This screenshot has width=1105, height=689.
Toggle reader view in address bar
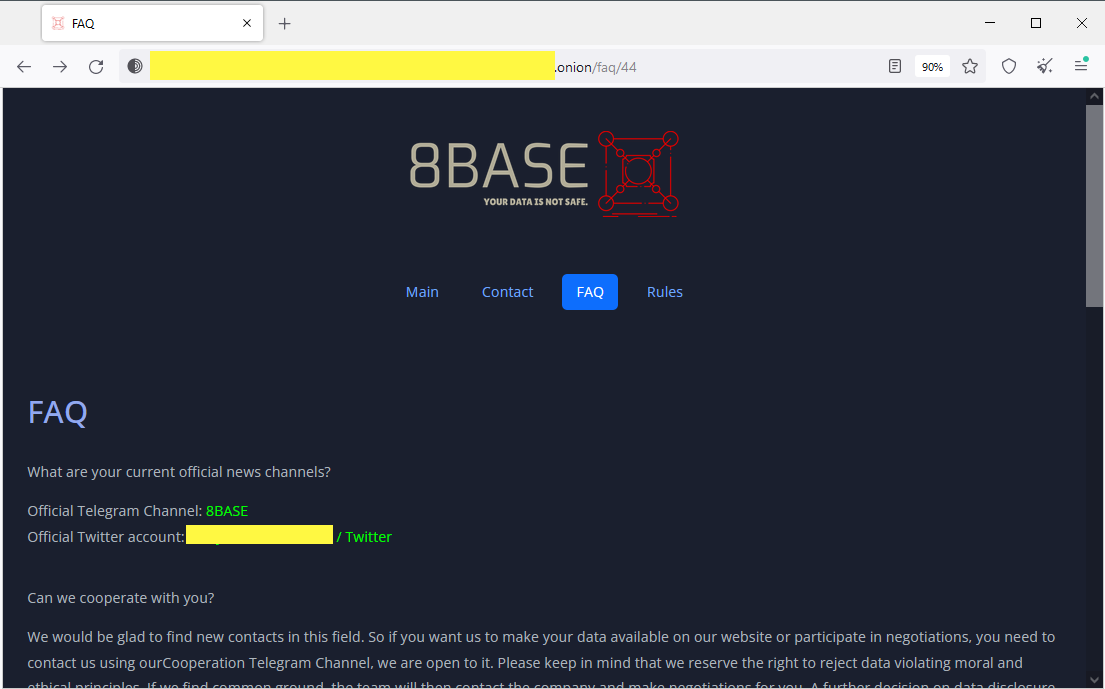[895, 66]
